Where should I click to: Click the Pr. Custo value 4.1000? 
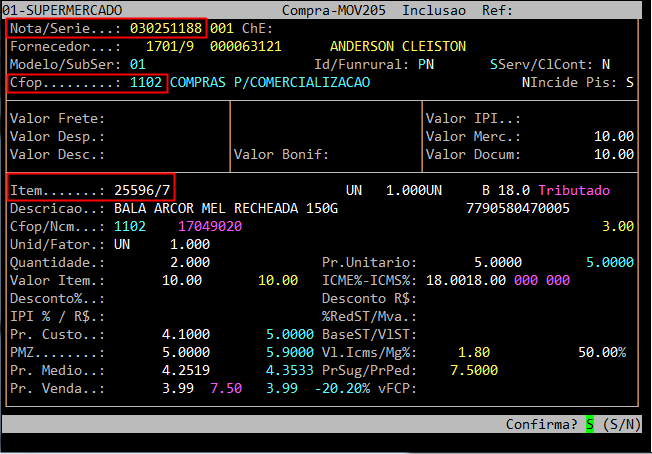pos(185,334)
